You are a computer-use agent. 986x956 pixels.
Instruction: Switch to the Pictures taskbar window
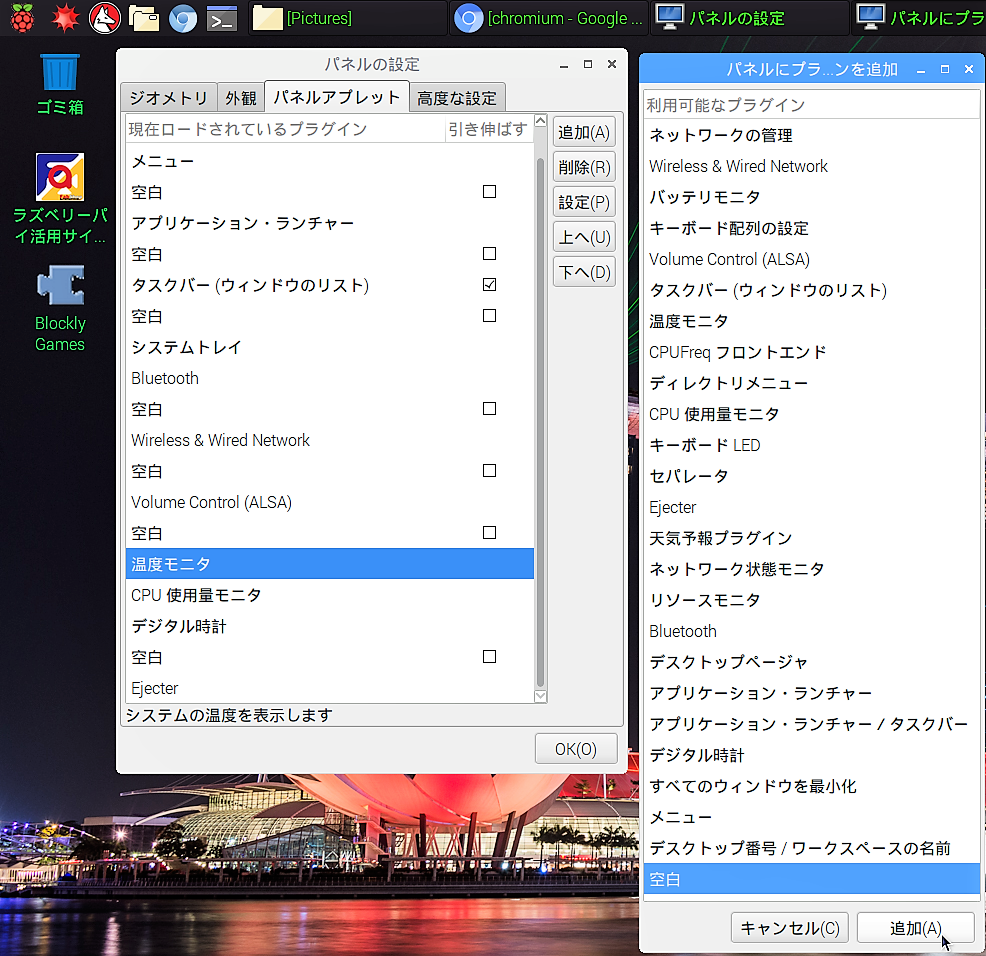point(347,18)
